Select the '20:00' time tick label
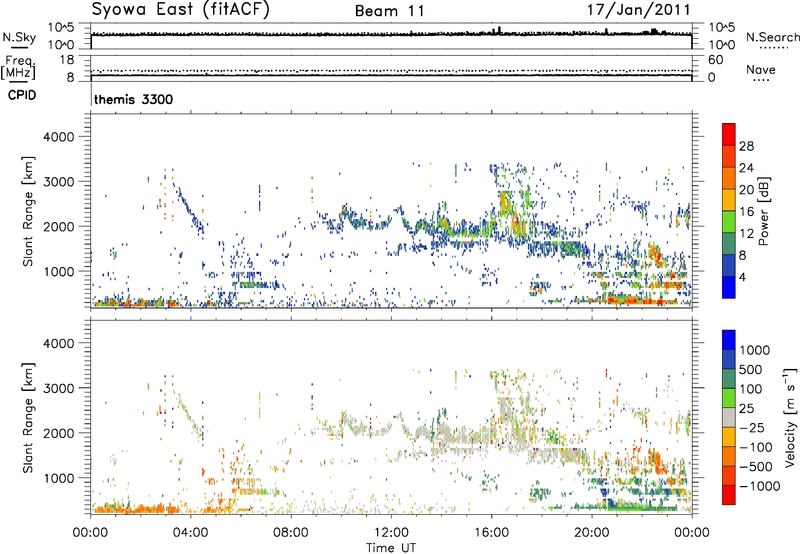The height and width of the screenshot is (554, 800). 591,533
